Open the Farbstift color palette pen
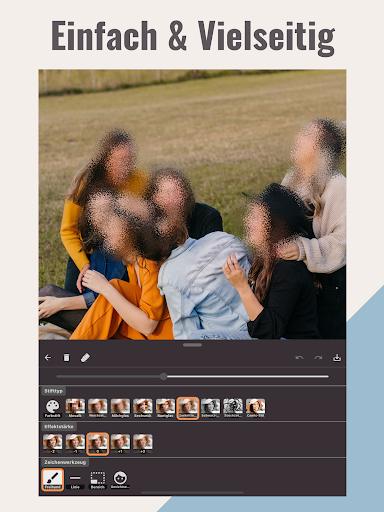Image resolution: width=384 pixels, height=512 pixels. pos(53,408)
